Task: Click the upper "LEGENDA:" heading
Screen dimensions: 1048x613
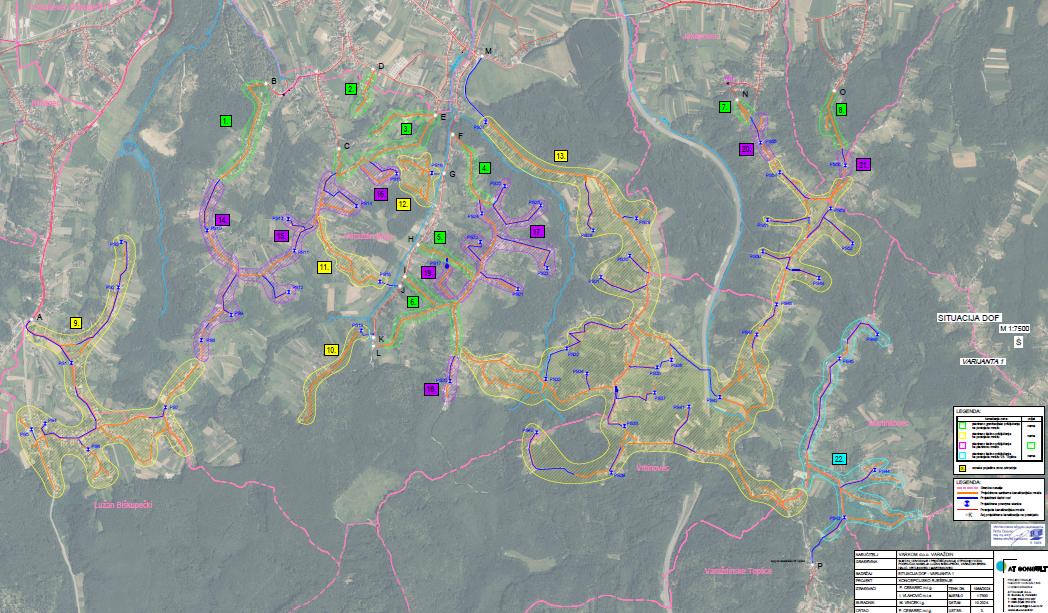Action: click(x=968, y=411)
